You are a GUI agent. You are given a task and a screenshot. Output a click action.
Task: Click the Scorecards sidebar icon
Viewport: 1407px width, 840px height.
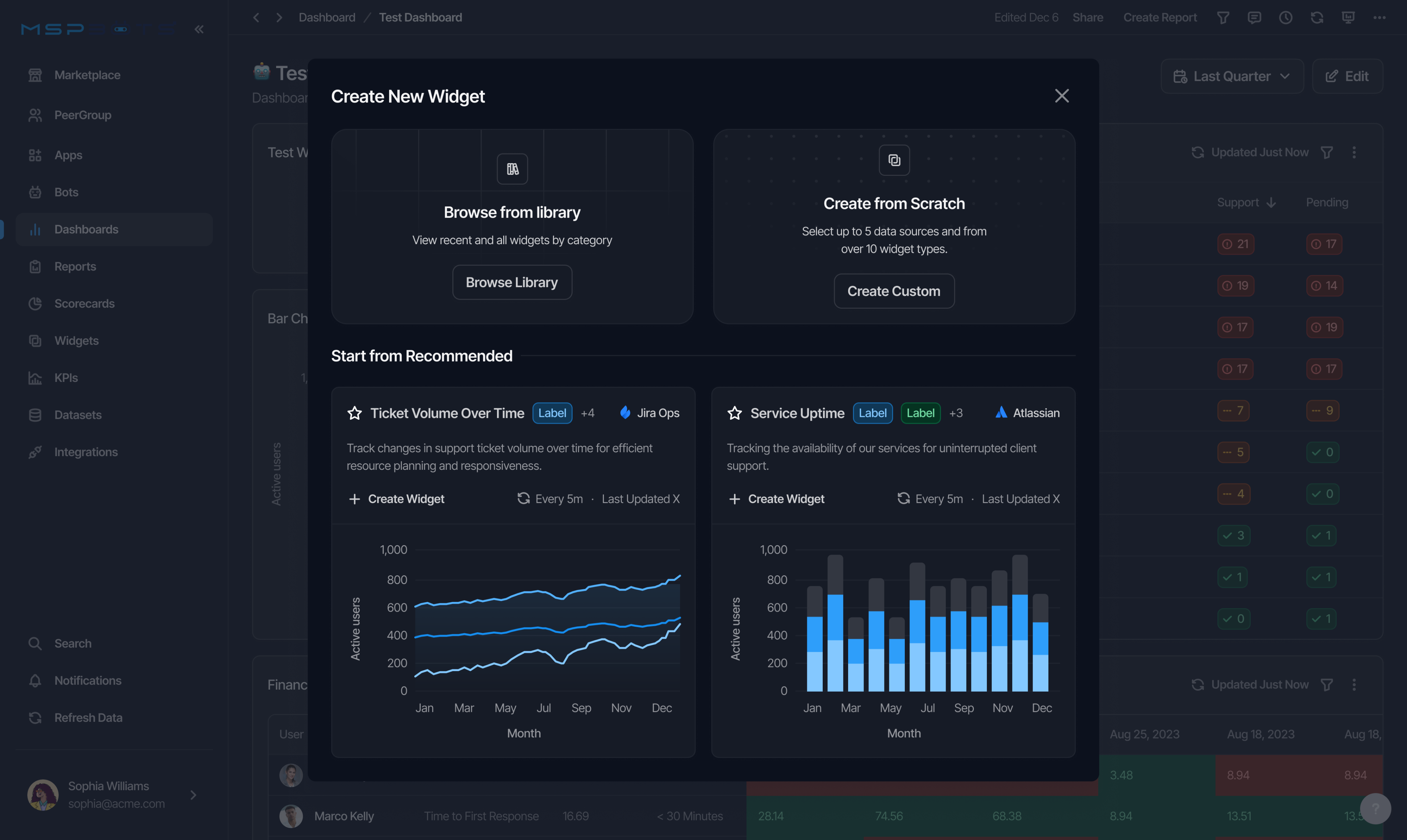[35, 303]
